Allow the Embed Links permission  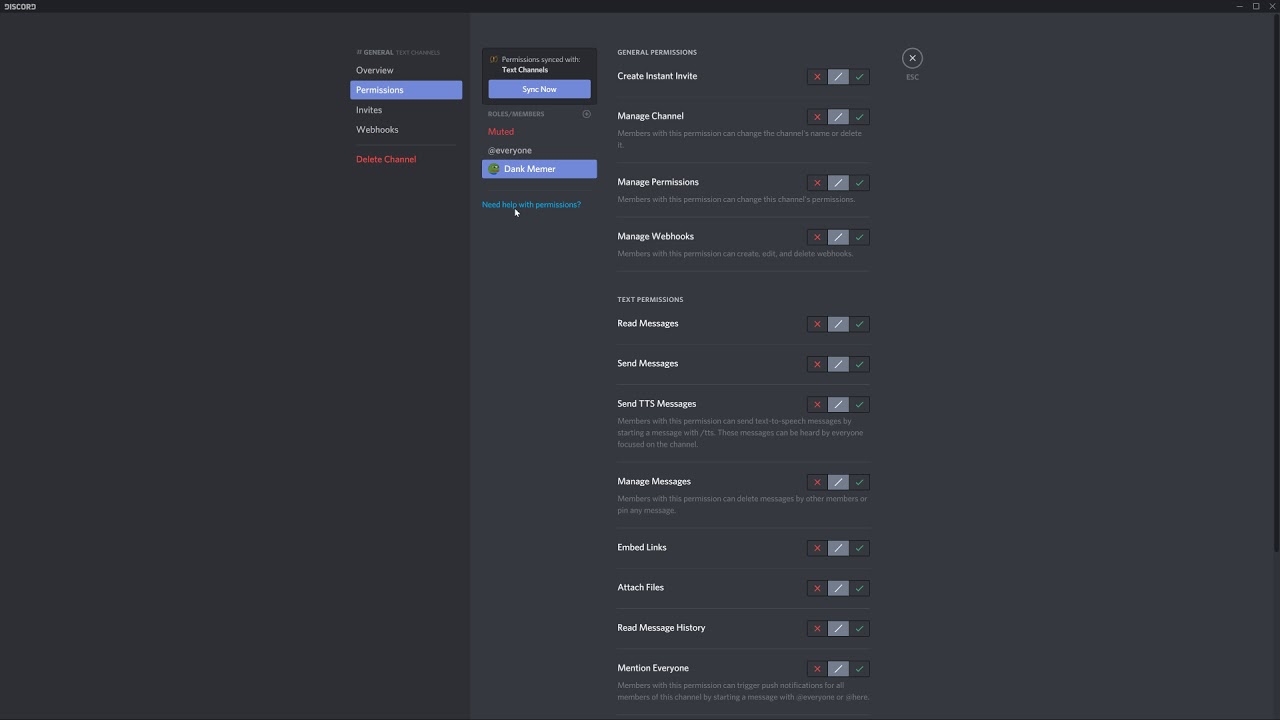(x=859, y=548)
